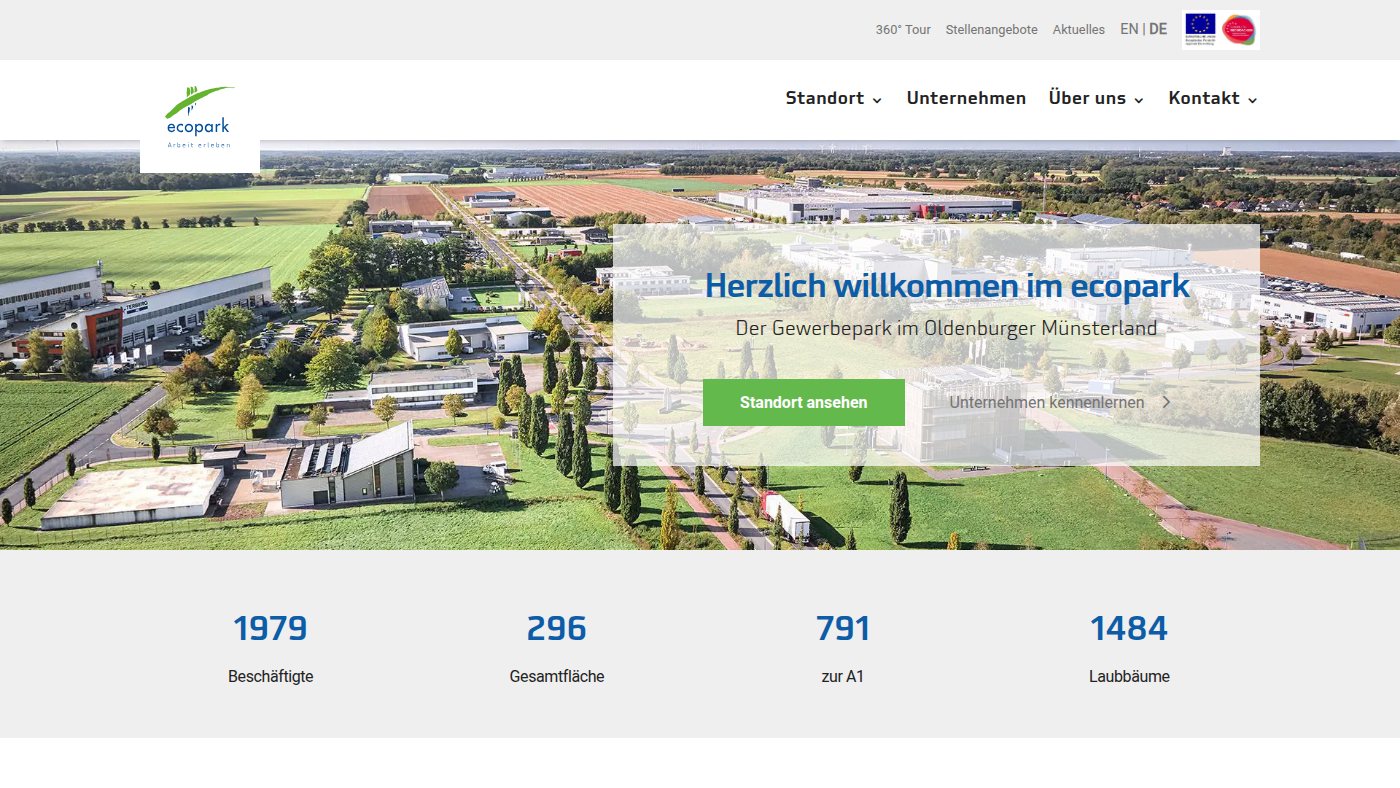The height and width of the screenshot is (788, 1400).
Task: Open the Standort navigation item
Action: [825, 98]
